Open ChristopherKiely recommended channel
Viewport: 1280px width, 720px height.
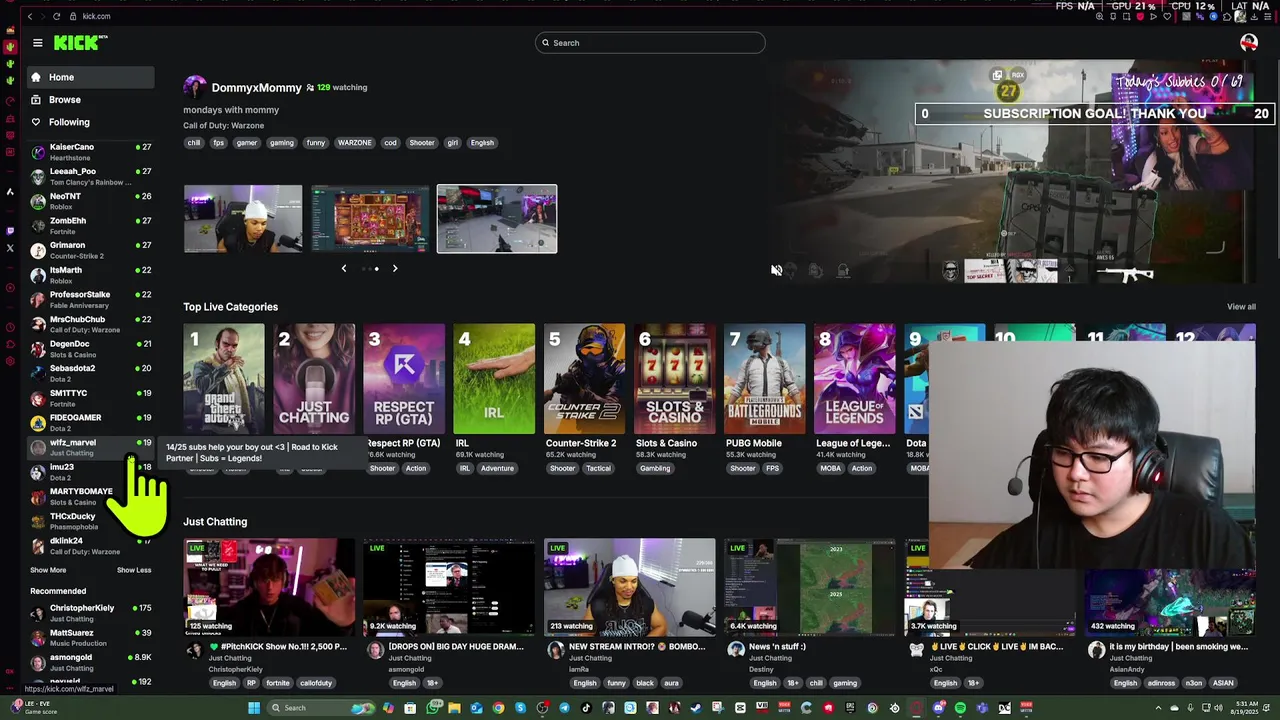click(90, 613)
